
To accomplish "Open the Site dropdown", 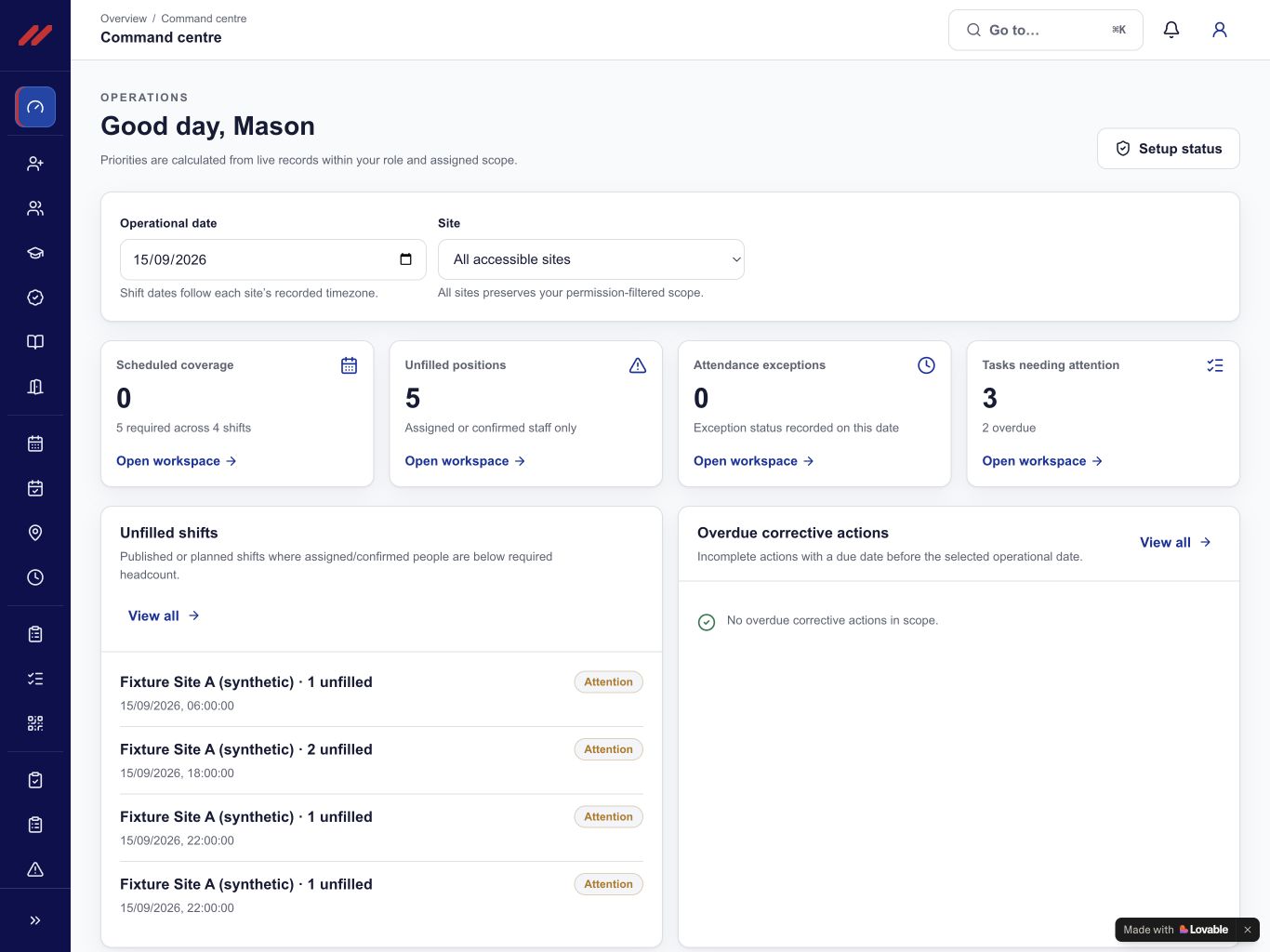I will tap(591, 259).
